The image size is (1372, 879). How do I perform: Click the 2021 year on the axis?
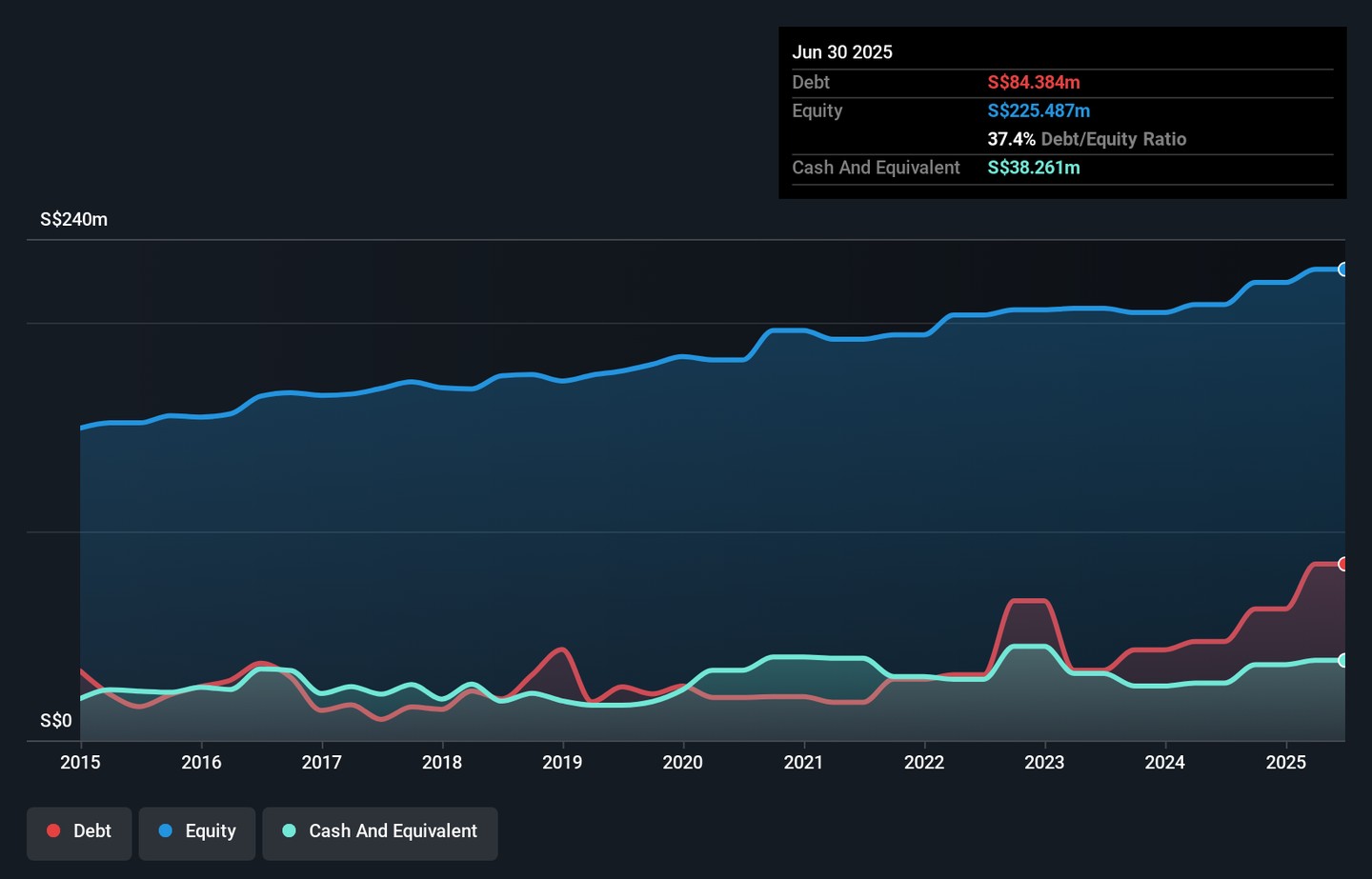(x=803, y=762)
